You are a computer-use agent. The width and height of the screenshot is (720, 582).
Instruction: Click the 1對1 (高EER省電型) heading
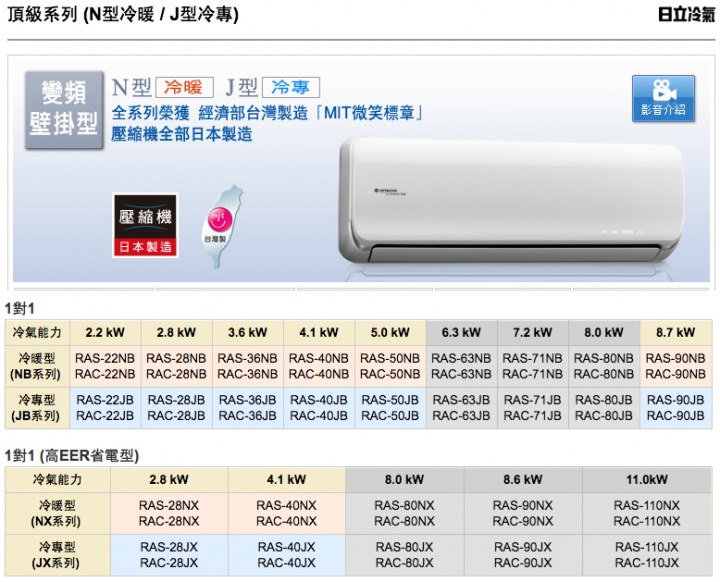point(72,456)
